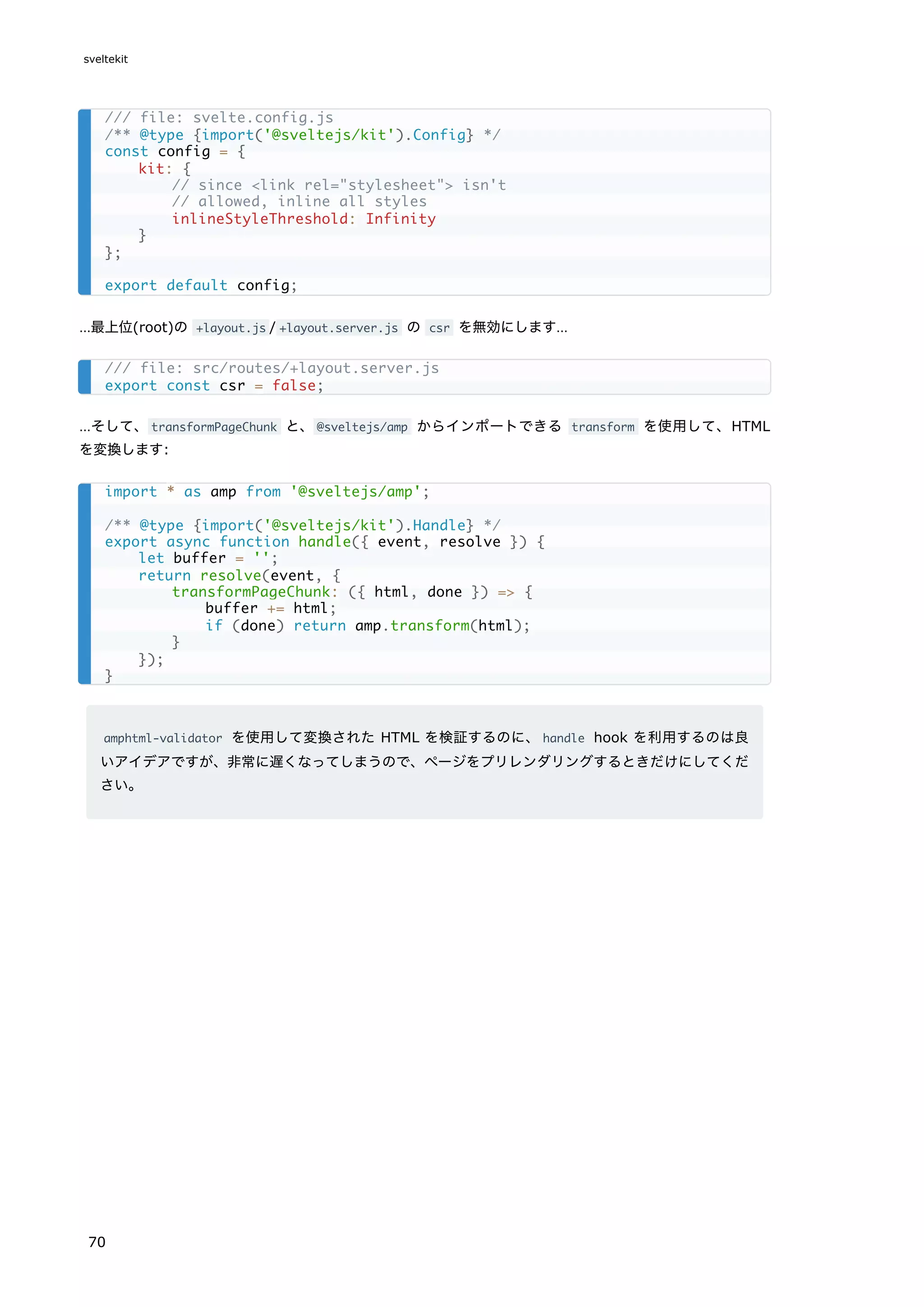Click the page number 70
Image resolution: width=924 pixels, height=1307 pixels.
tap(97, 1242)
